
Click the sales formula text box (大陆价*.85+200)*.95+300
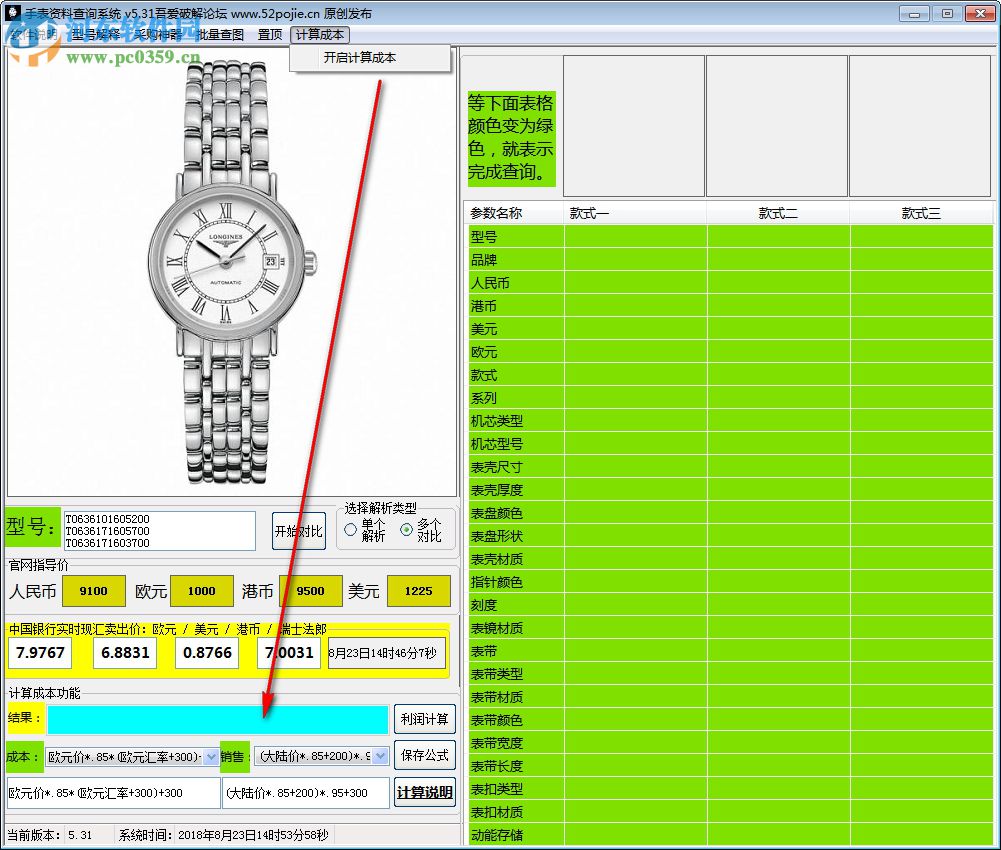pos(306,793)
